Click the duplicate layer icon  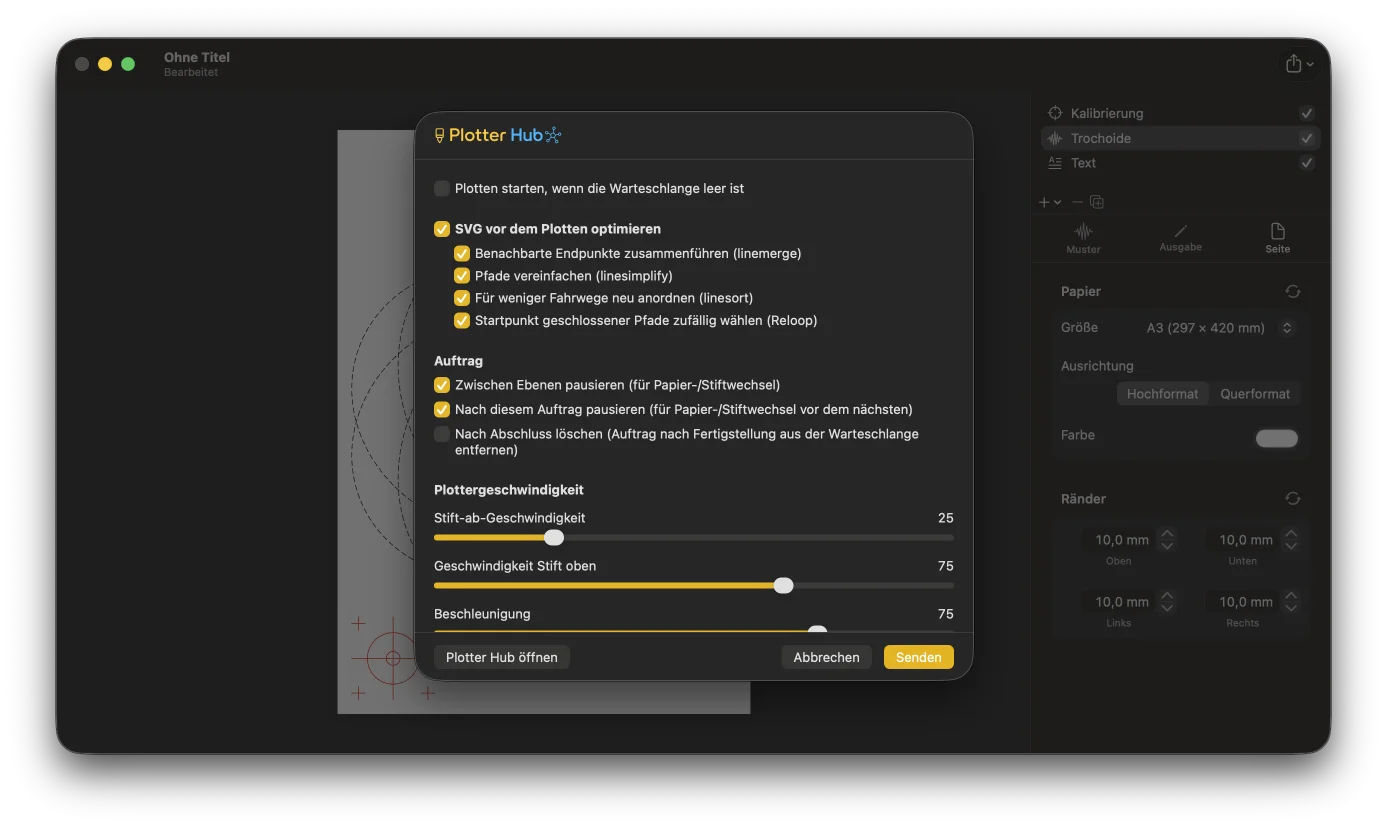pyautogui.click(x=1097, y=202)
